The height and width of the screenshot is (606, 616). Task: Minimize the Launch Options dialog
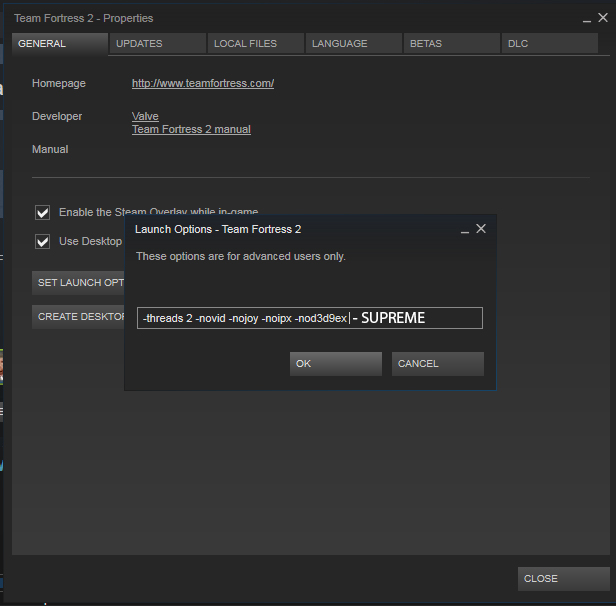click(x=465, y=230)
